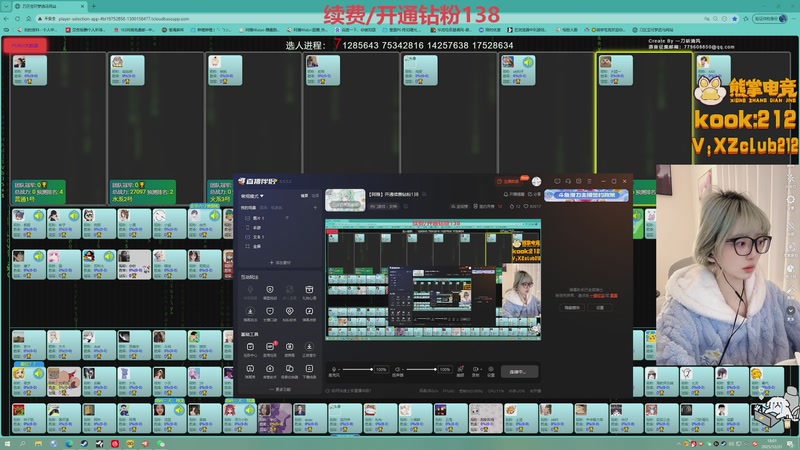Open the user avatar in streaming app
This screenshot has height=450, width=800.
[x=536, y=182]
